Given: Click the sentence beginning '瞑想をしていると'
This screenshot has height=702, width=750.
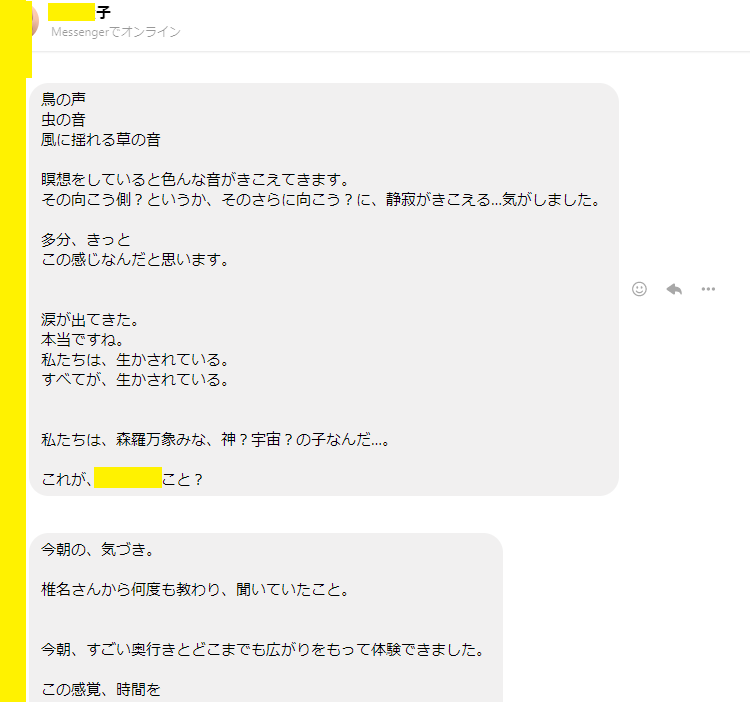Looking at the screenshot, I should pyautogui.click(x=195, y=180).
